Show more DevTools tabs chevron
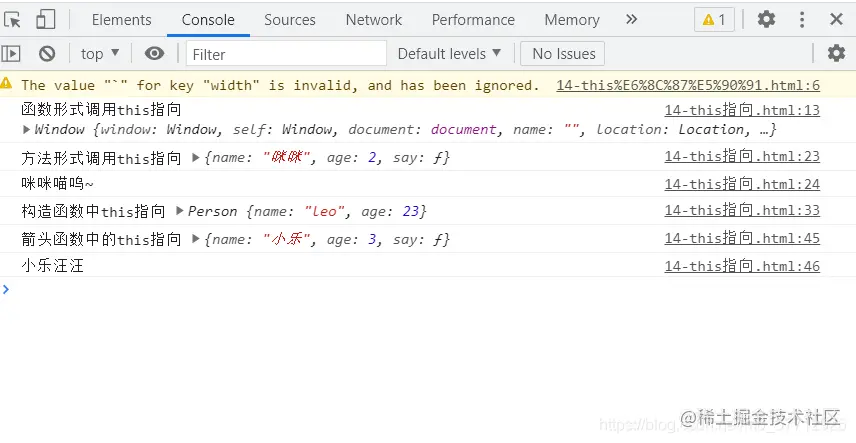Image resolution: width=856 pixels, height=443 pixels. pyautogui.click(x=632, y=20)
